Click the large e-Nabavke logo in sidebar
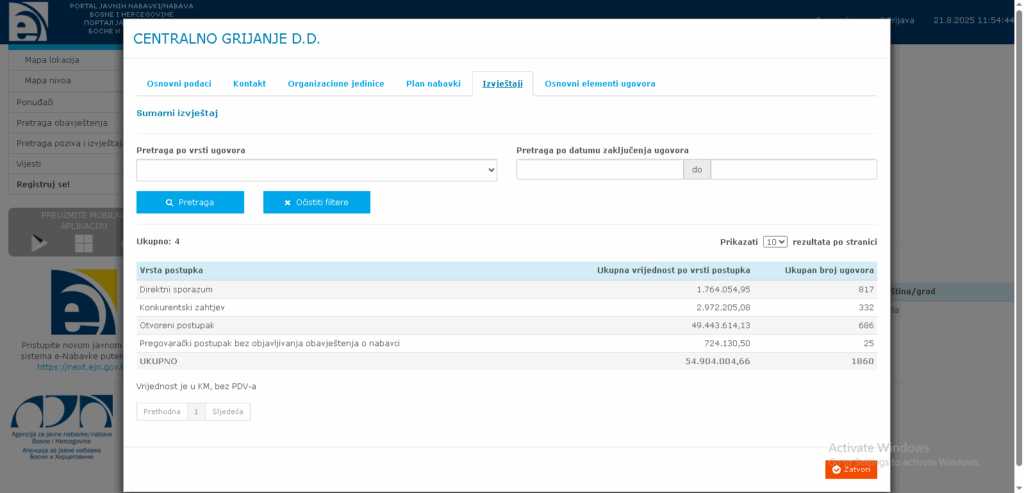Screen dimensions: 1024x493 (83, 302)
